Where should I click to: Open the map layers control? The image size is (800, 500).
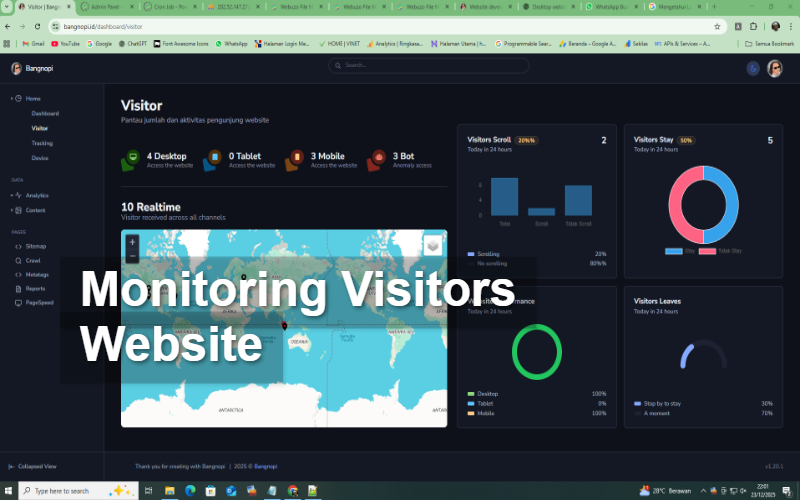(x=432, y=245)
